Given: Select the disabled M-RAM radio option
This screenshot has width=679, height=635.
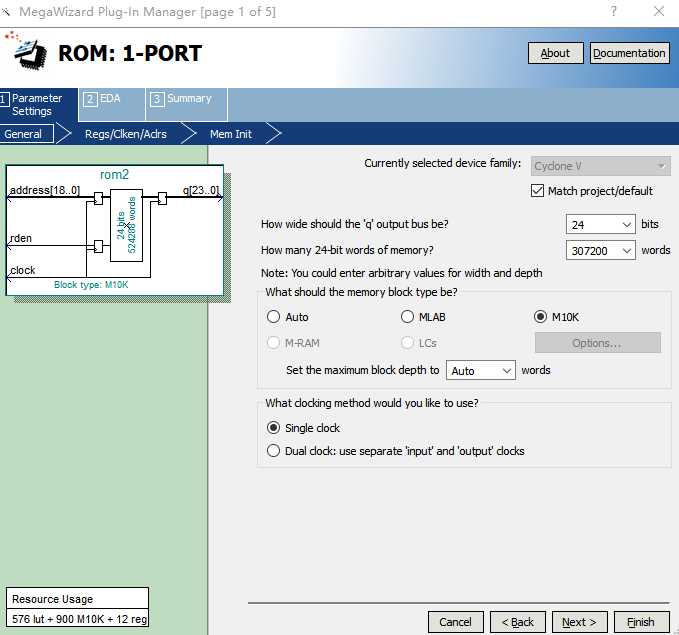Looking at the screenshot, I should pos(273,343).
